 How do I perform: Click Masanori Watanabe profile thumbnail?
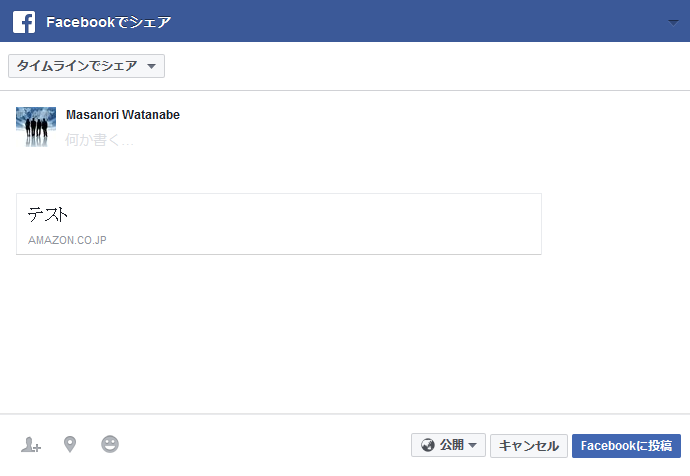36,127
